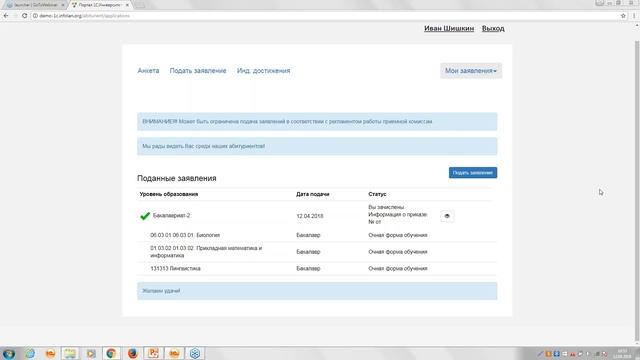Go to Подать заявление in the top menu

[198, 71]
